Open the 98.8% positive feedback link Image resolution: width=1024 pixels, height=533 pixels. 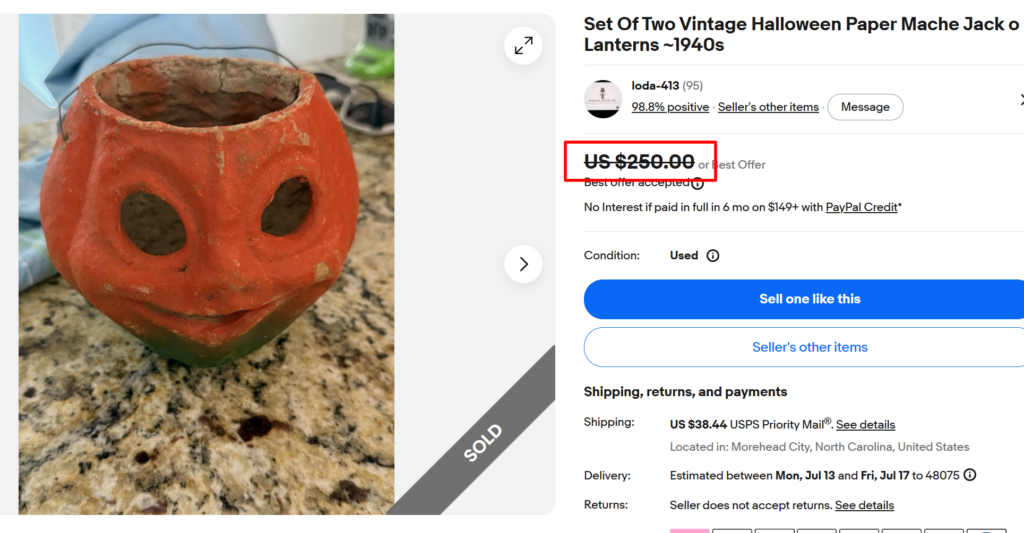(670, 107)
